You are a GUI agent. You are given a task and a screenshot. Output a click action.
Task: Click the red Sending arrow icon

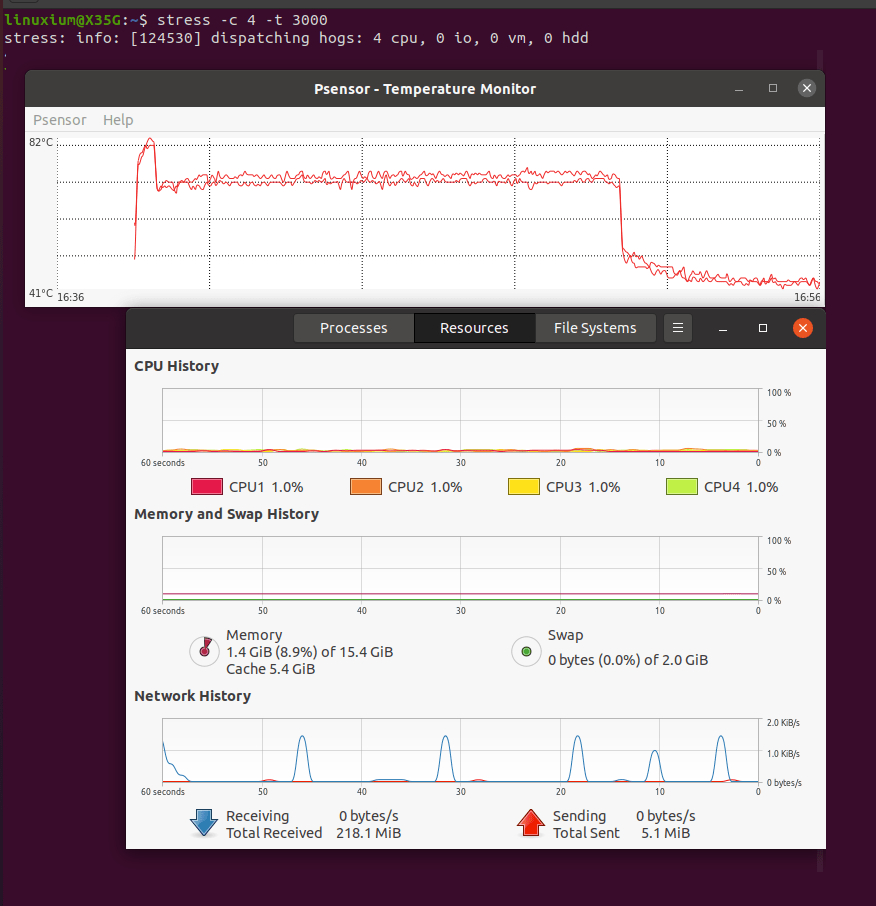tap(530, 823)
